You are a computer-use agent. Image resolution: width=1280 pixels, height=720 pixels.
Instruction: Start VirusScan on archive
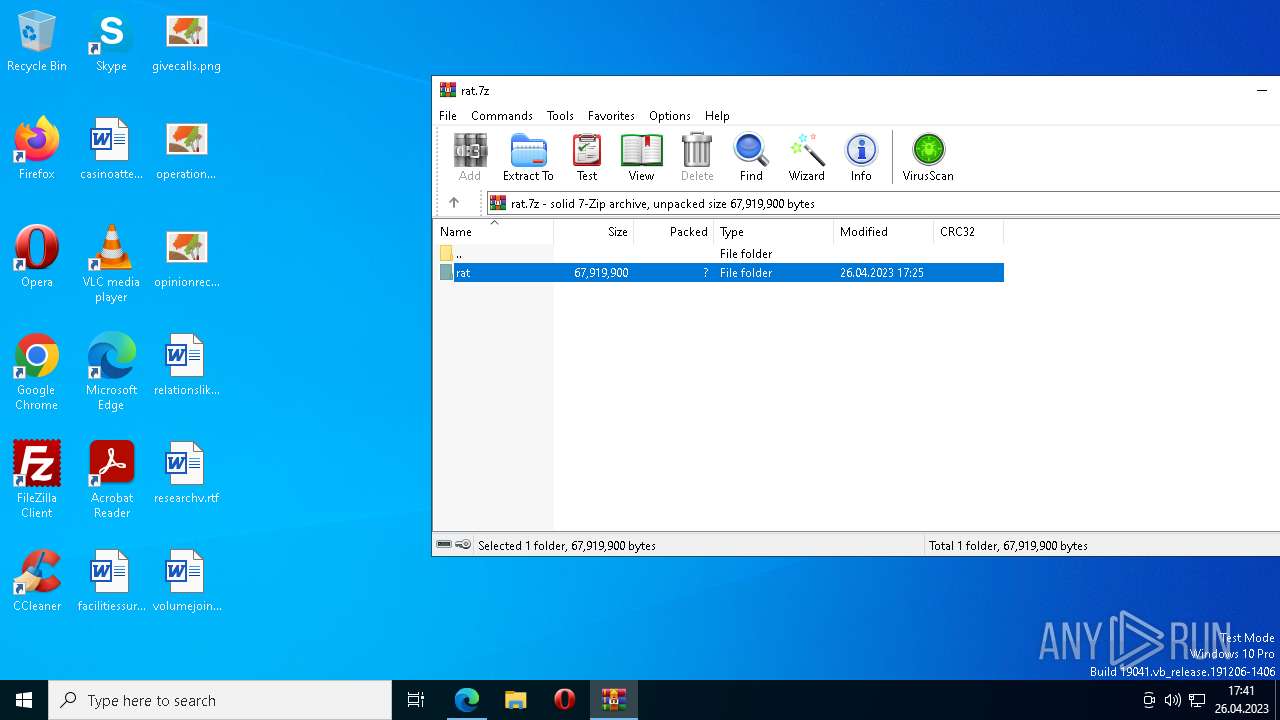pos(928,158)
